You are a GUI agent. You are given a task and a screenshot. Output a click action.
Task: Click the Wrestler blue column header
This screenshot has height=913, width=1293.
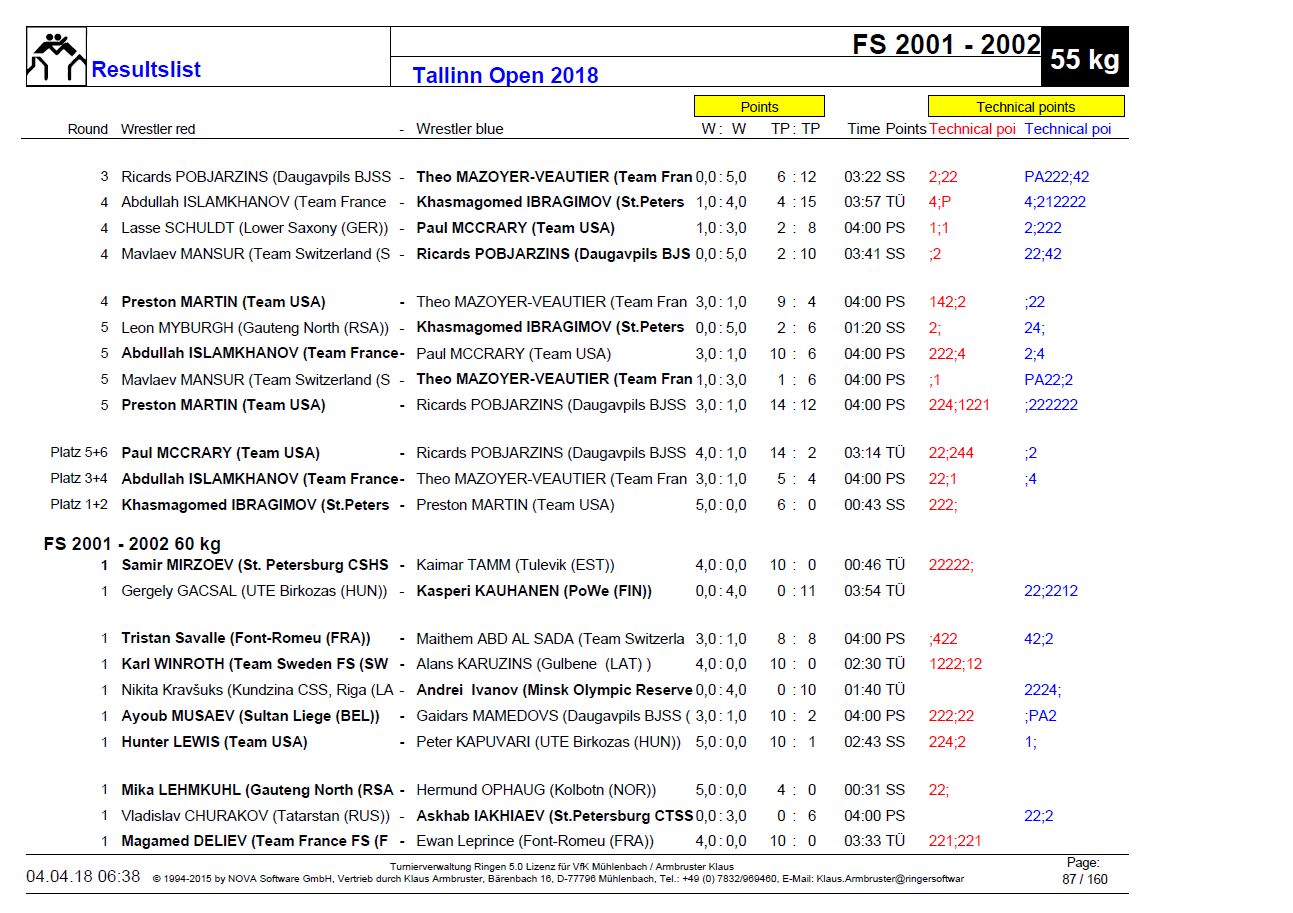(x=460, y=129)
